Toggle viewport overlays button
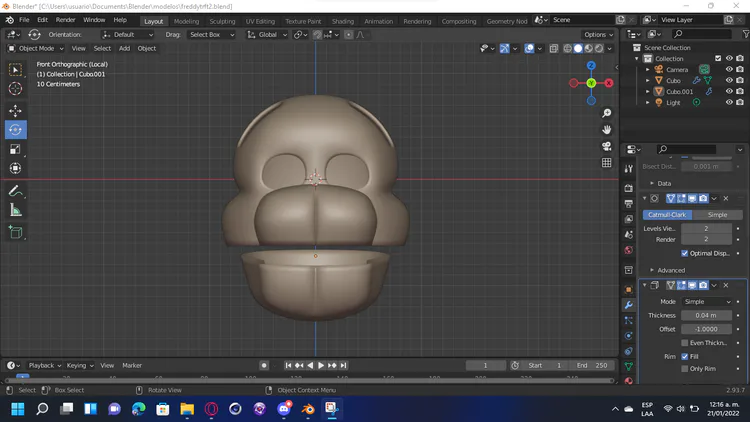The width and height of the screenshot is (750, 422). click(529, 48)
